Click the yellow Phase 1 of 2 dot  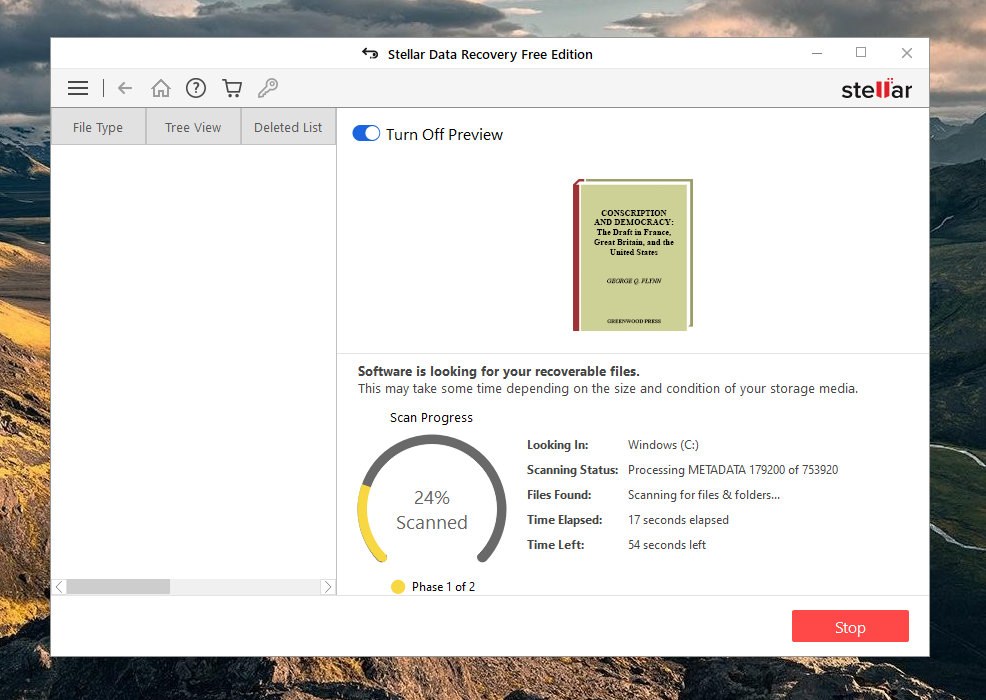(x=398, y=587)
